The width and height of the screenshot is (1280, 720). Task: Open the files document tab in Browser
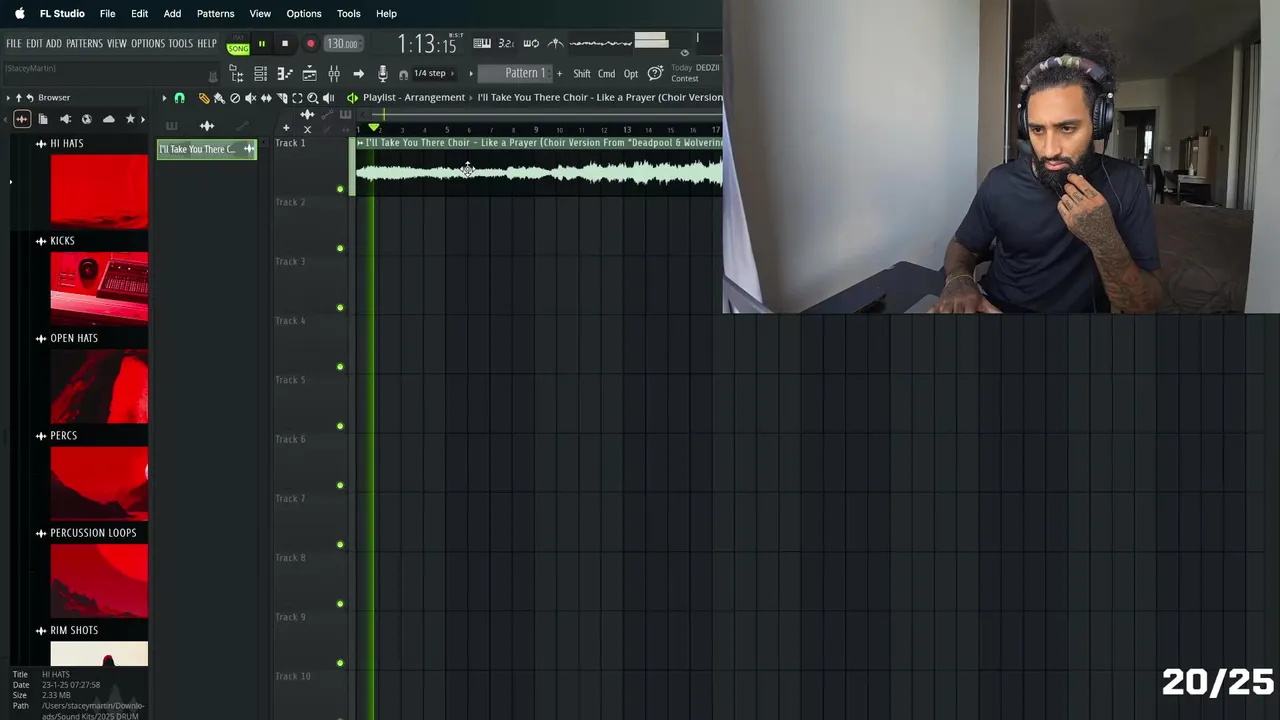43,119
